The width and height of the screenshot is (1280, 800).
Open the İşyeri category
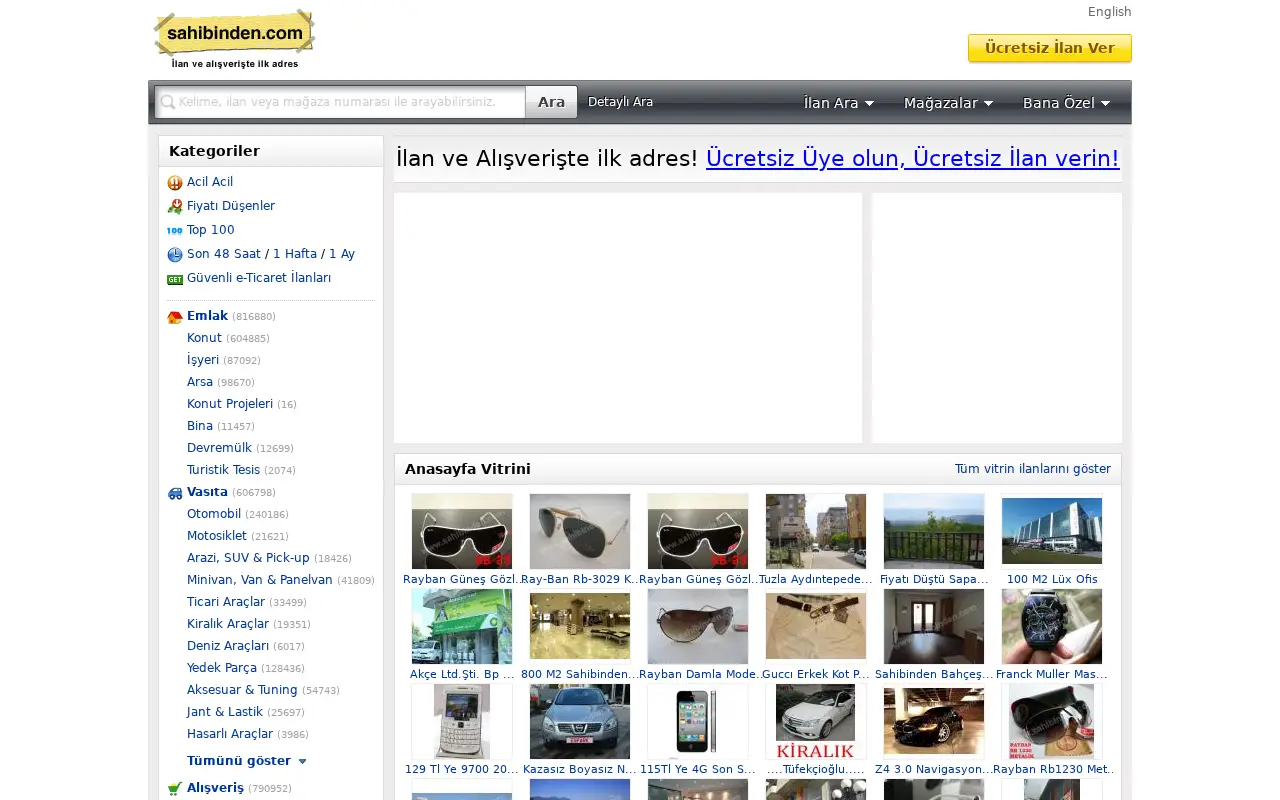click(203, 360)
